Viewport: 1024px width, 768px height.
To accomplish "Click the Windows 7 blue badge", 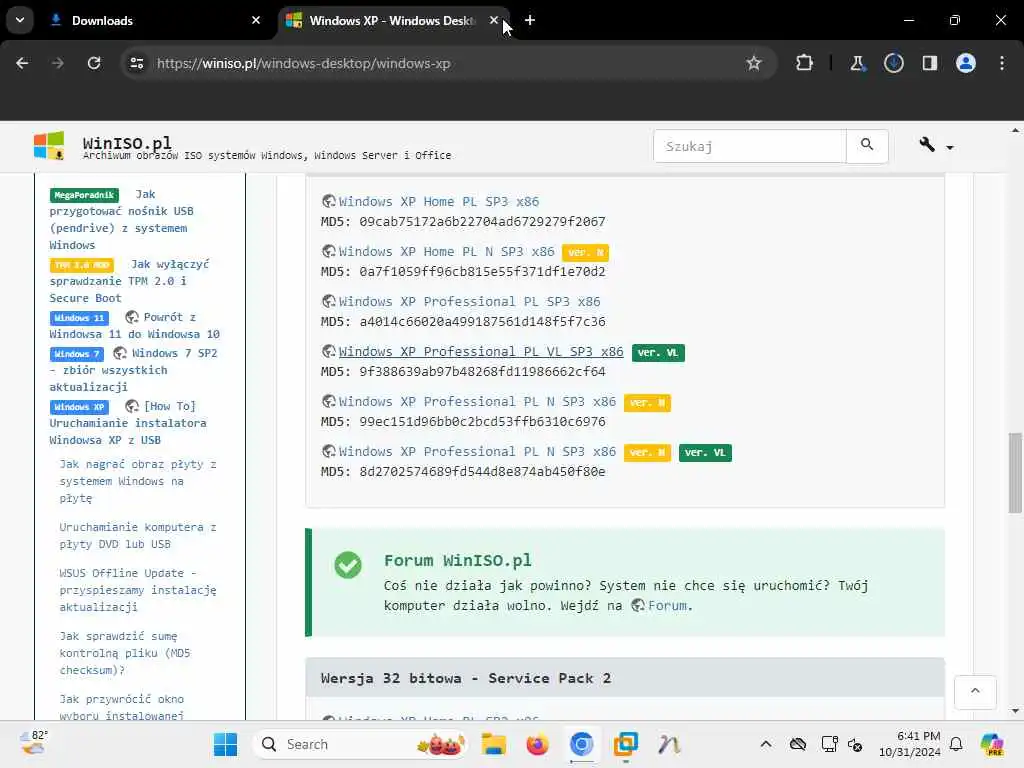I will click(x=76, y=354).
